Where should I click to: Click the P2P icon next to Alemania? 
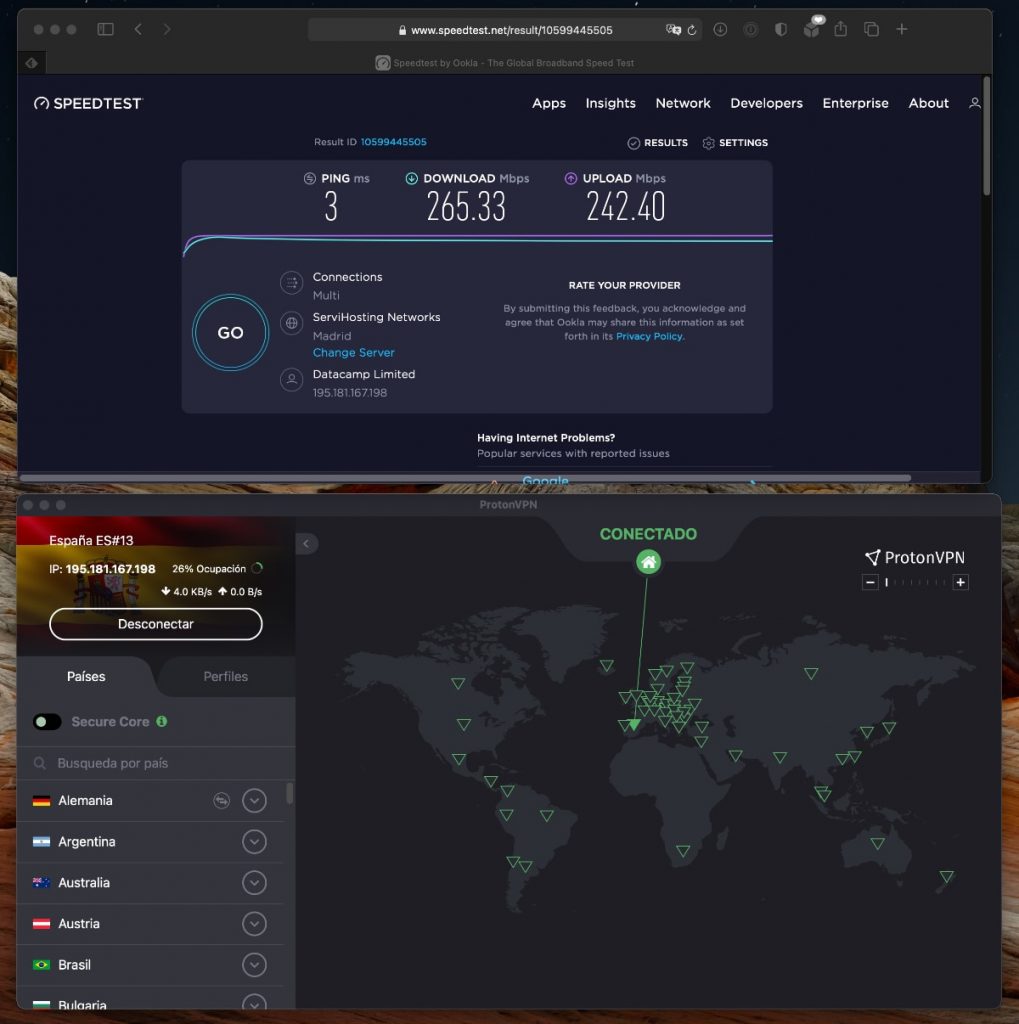pos(222,801)
